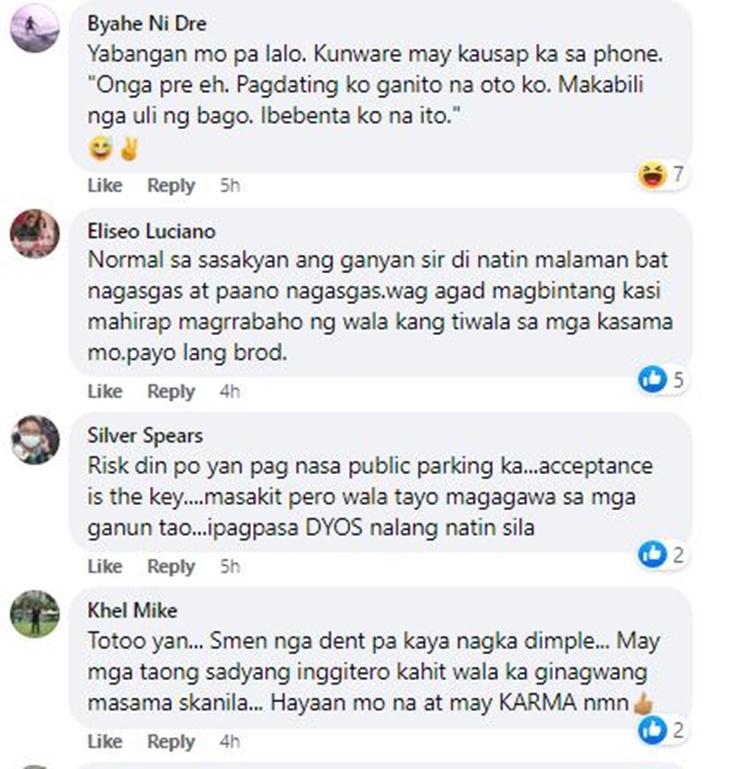Open the 4h timestamp on Khel Mike's comment
Viewport: 750px width, 769px height.
(x=230, y=742)
